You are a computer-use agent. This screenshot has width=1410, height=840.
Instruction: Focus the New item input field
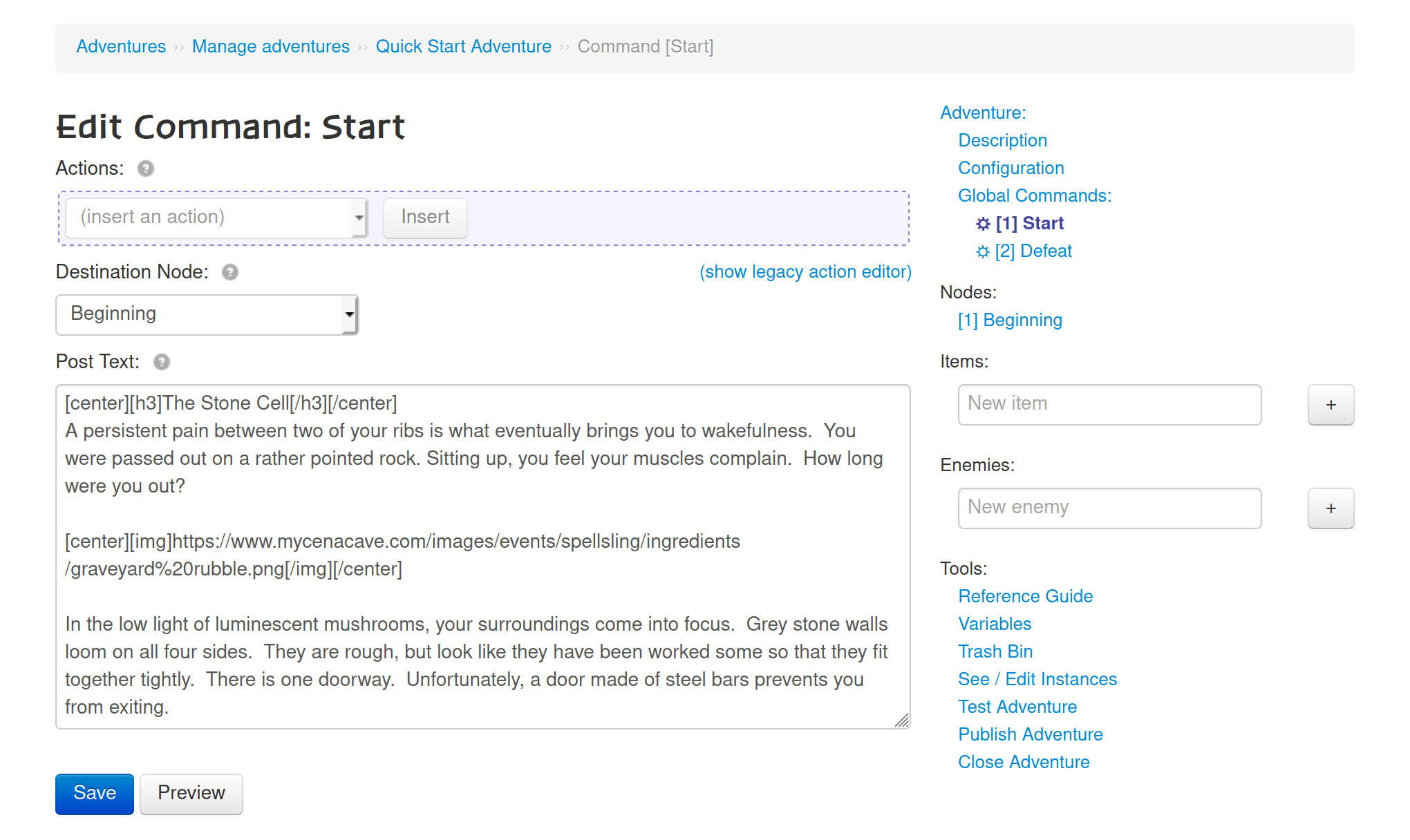(x=1109, y=405)
